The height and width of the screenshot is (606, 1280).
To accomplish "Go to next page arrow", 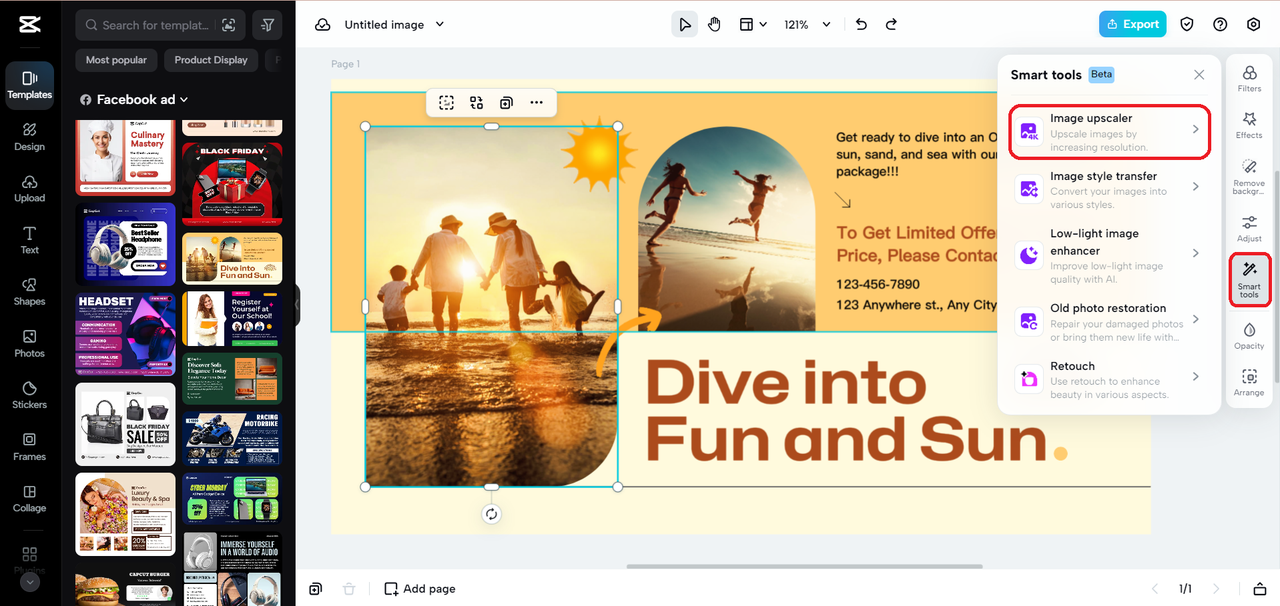I will point(1217,589).
